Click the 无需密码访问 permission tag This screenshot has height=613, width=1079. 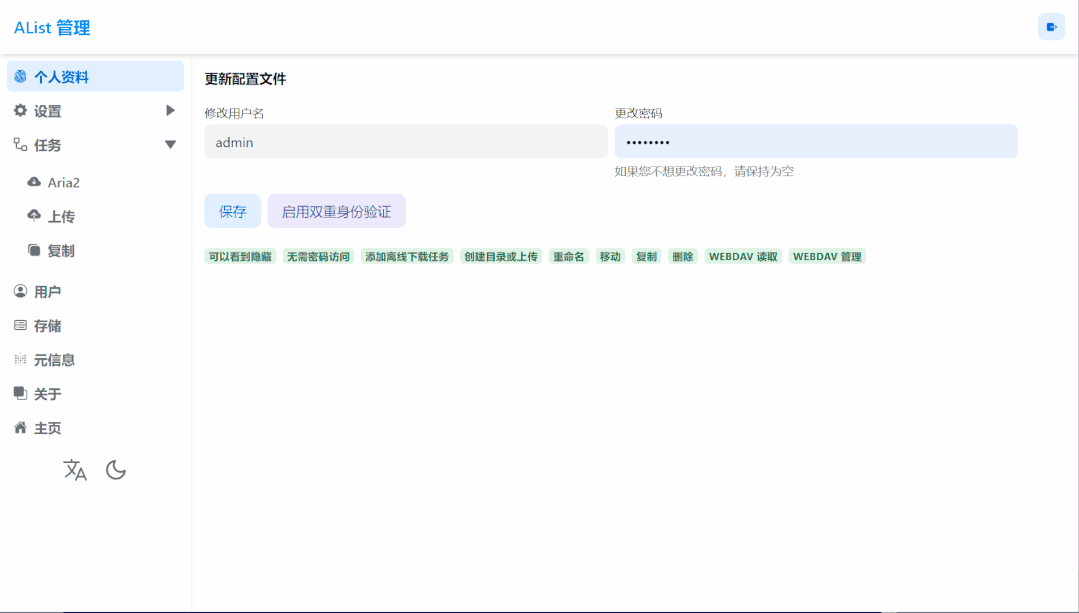coord(319,257)
